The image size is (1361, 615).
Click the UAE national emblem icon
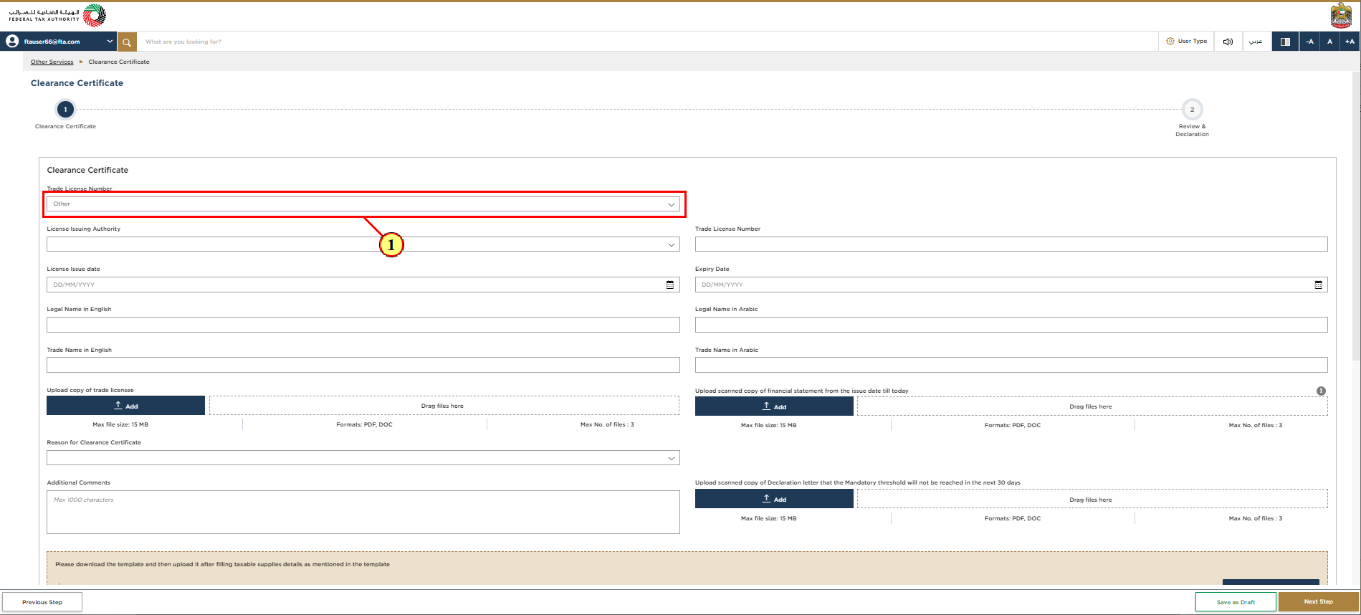coord(1341,15)
